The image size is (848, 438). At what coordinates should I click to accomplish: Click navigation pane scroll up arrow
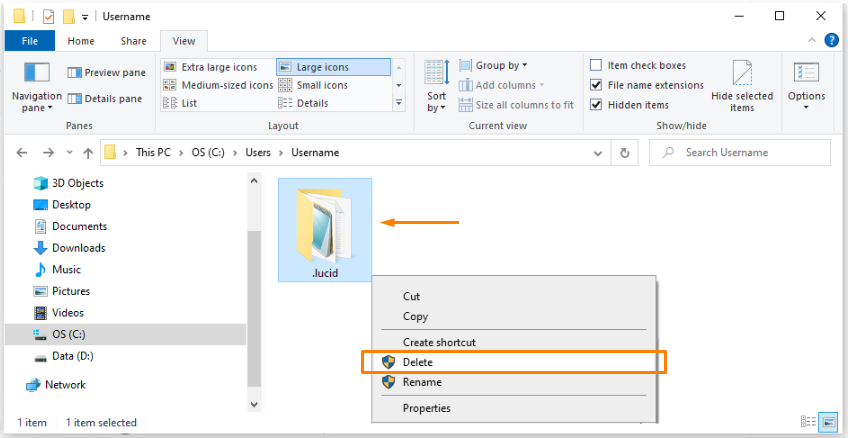[254, 181]
